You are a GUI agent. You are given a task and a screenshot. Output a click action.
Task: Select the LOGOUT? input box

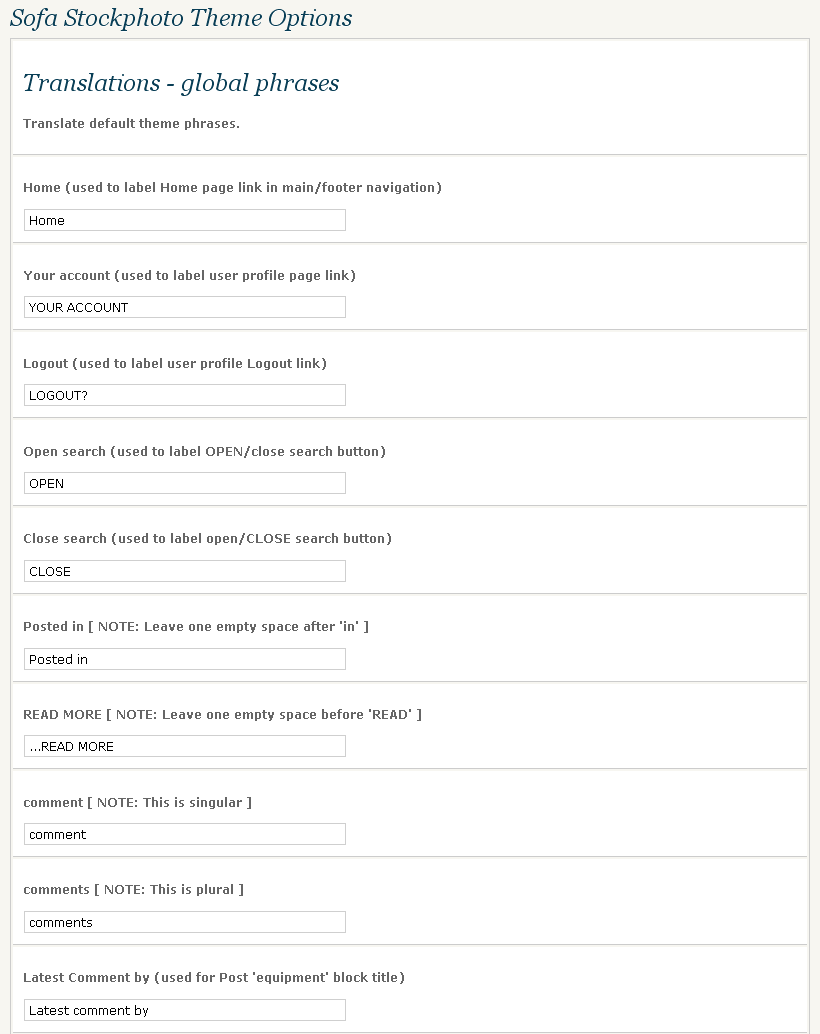[x=185, y=395]
